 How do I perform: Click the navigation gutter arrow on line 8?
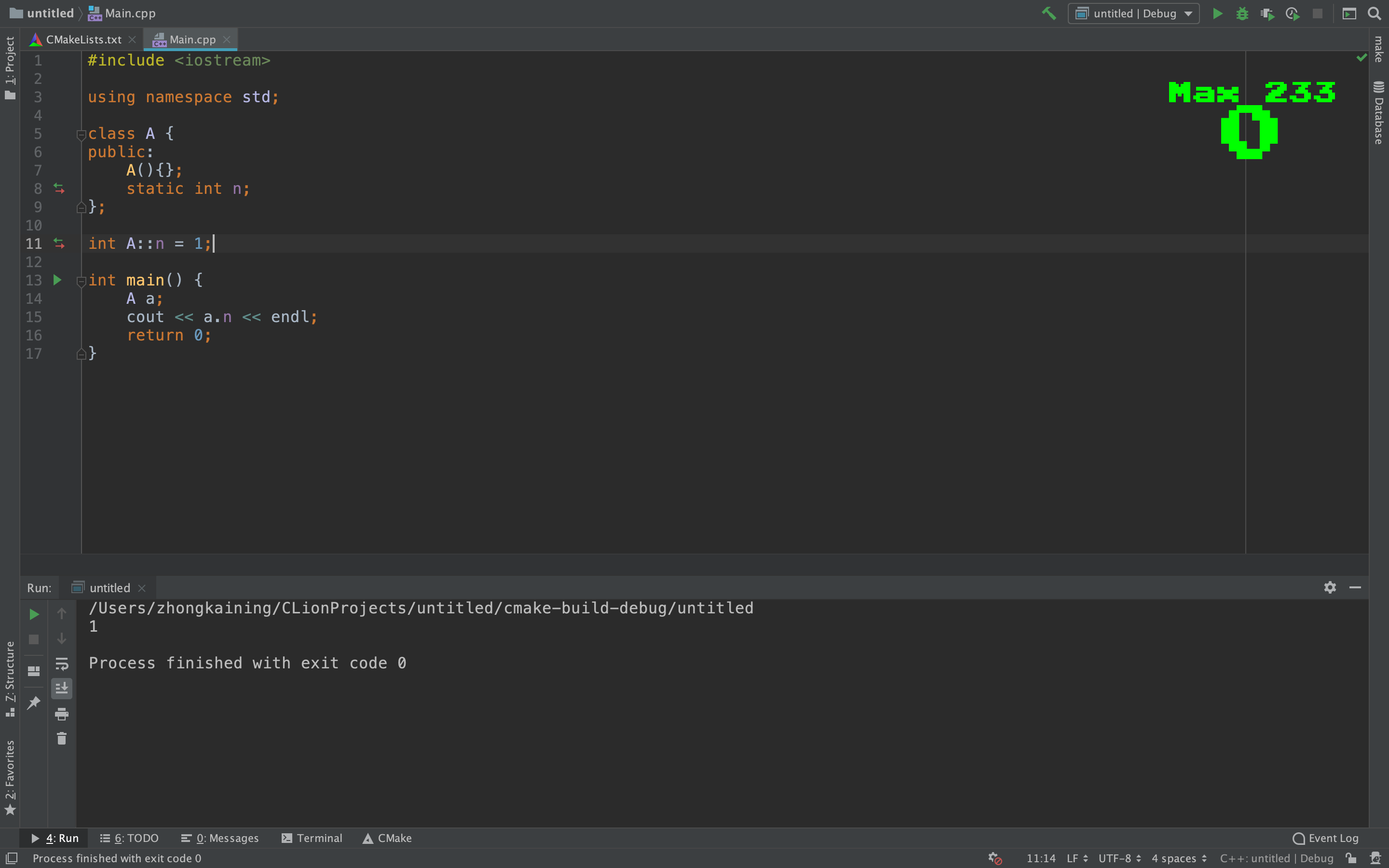(x=58, y=188)
